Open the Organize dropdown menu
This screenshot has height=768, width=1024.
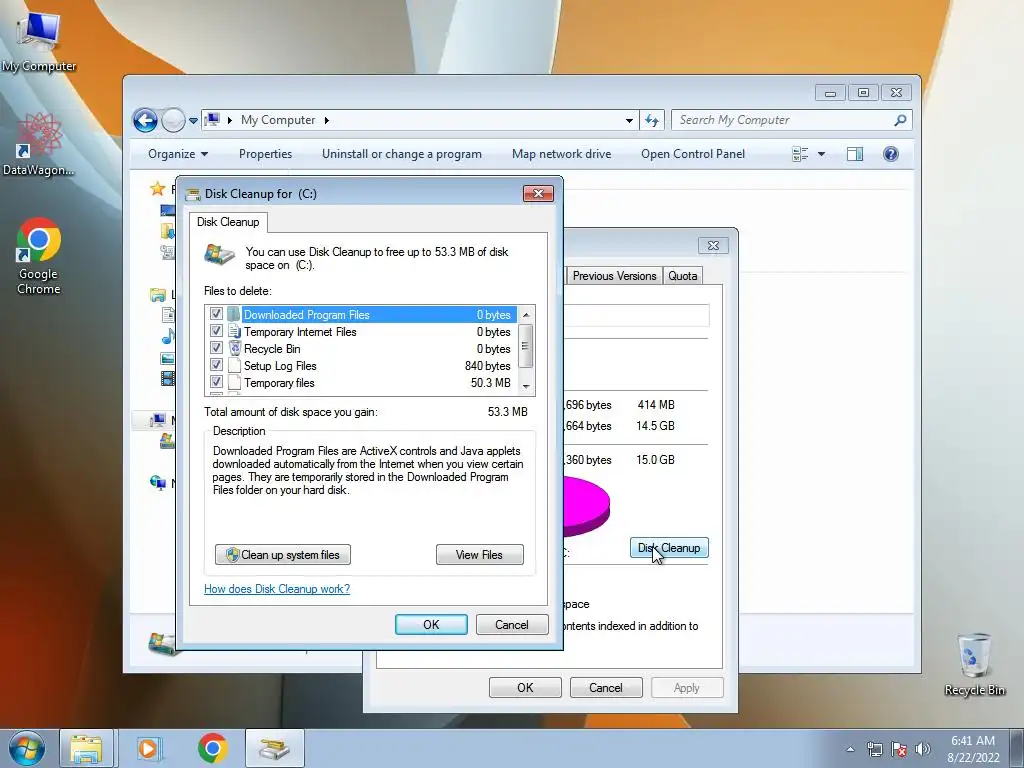(178, 154)
